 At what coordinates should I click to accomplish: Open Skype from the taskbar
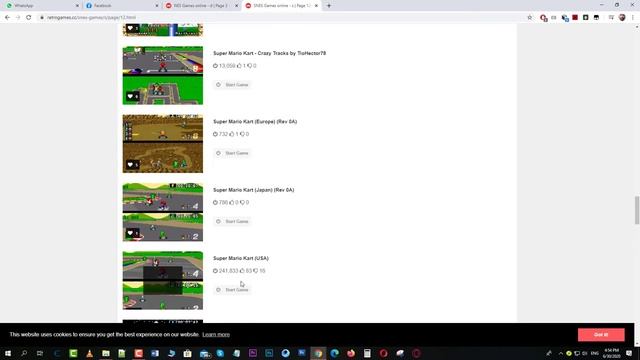(x=220, y=353)
